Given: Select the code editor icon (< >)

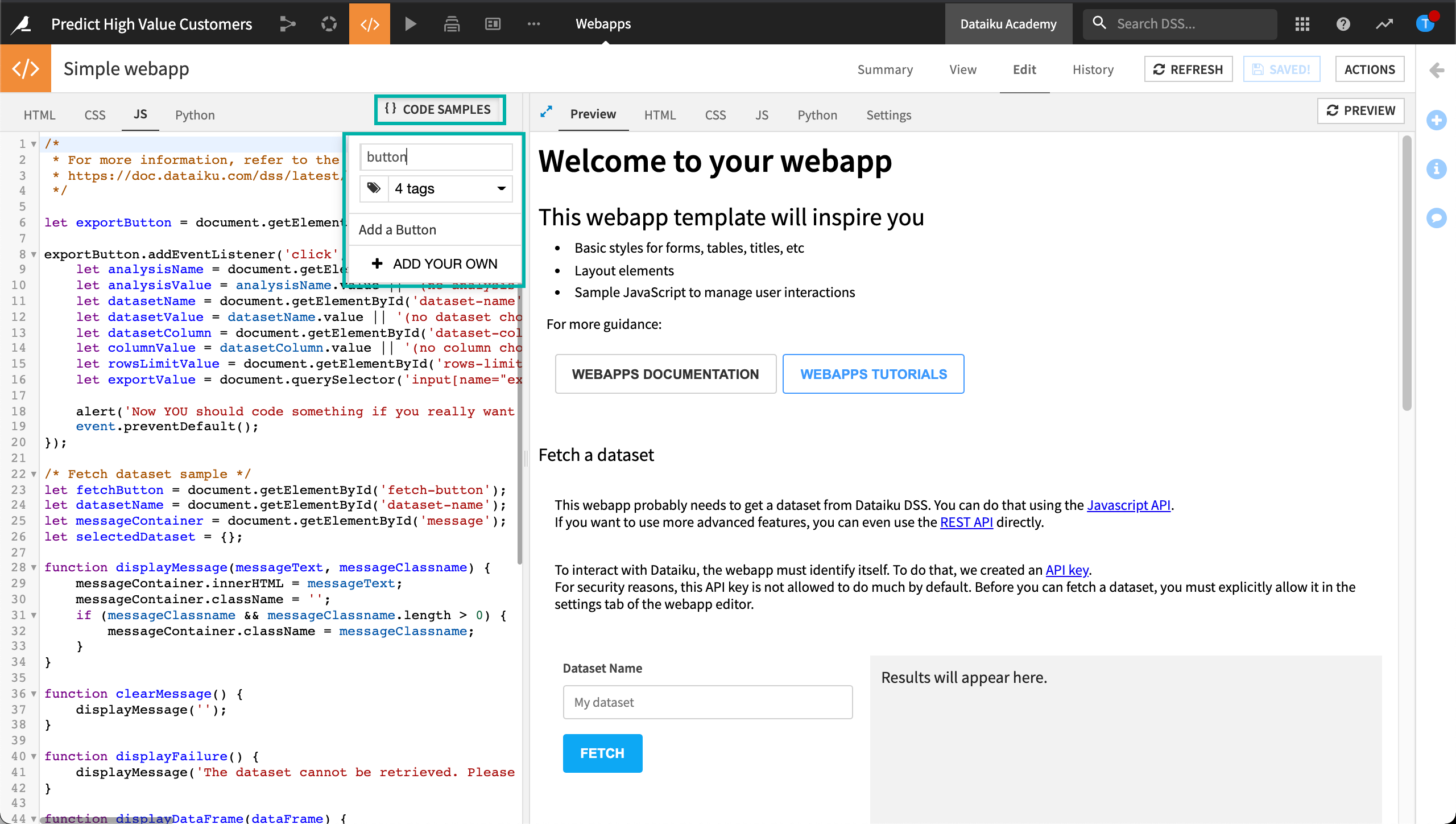Looking at the screenshot, I should click(x=369, y=22).
